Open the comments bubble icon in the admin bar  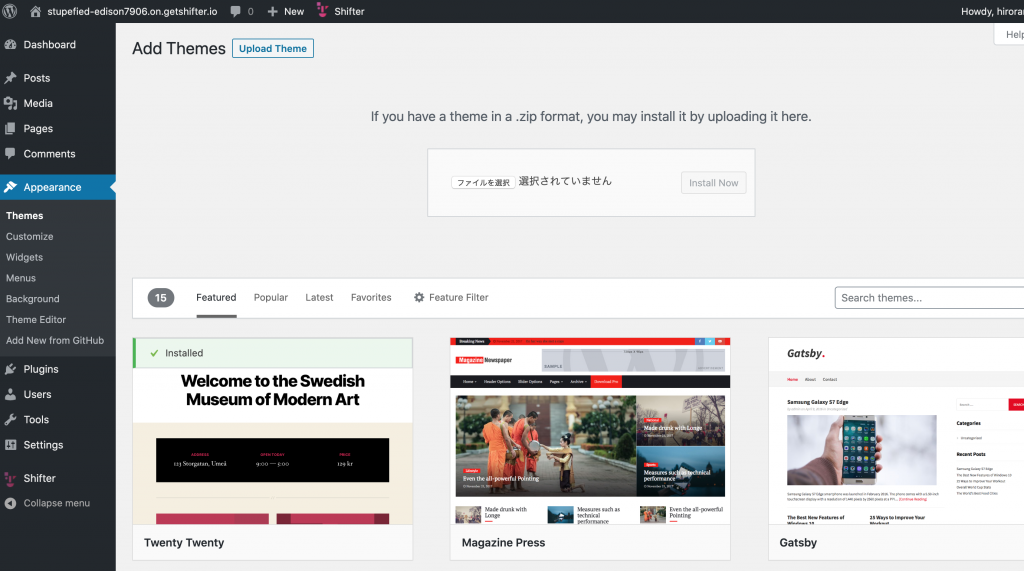pos(235,11)
